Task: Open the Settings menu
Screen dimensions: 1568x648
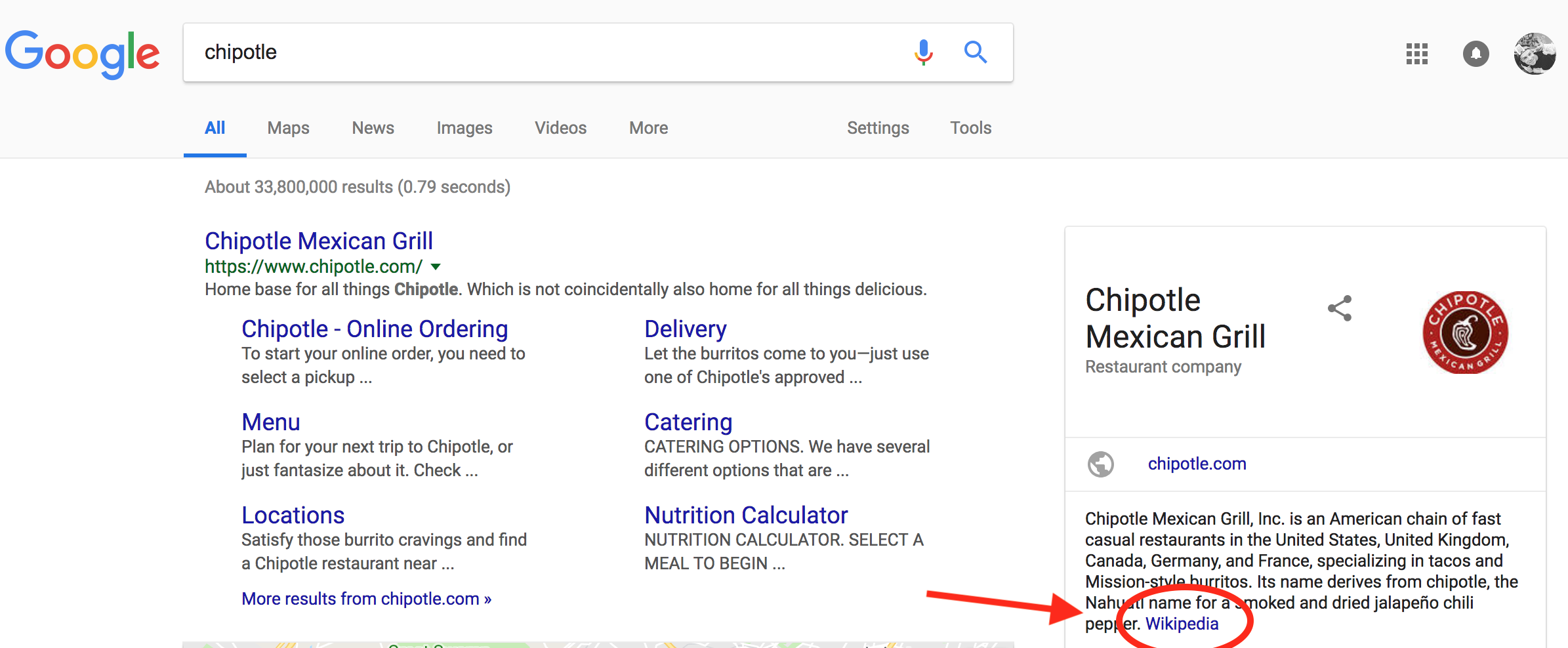Action: pyautogui.click(x=878, y=128)
